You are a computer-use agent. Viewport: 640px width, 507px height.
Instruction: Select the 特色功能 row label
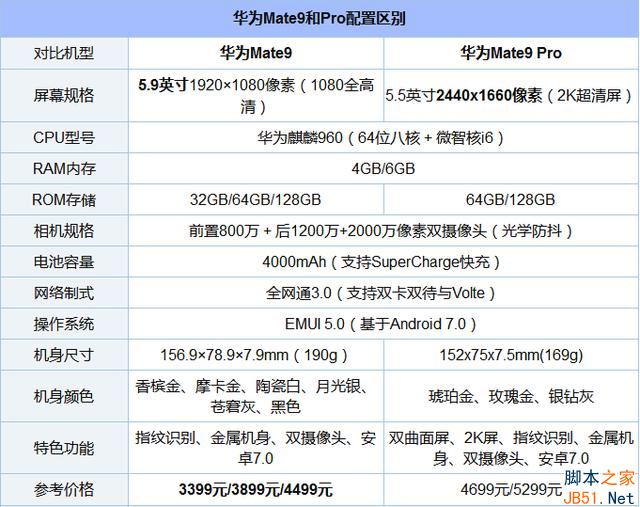point(64,448)
